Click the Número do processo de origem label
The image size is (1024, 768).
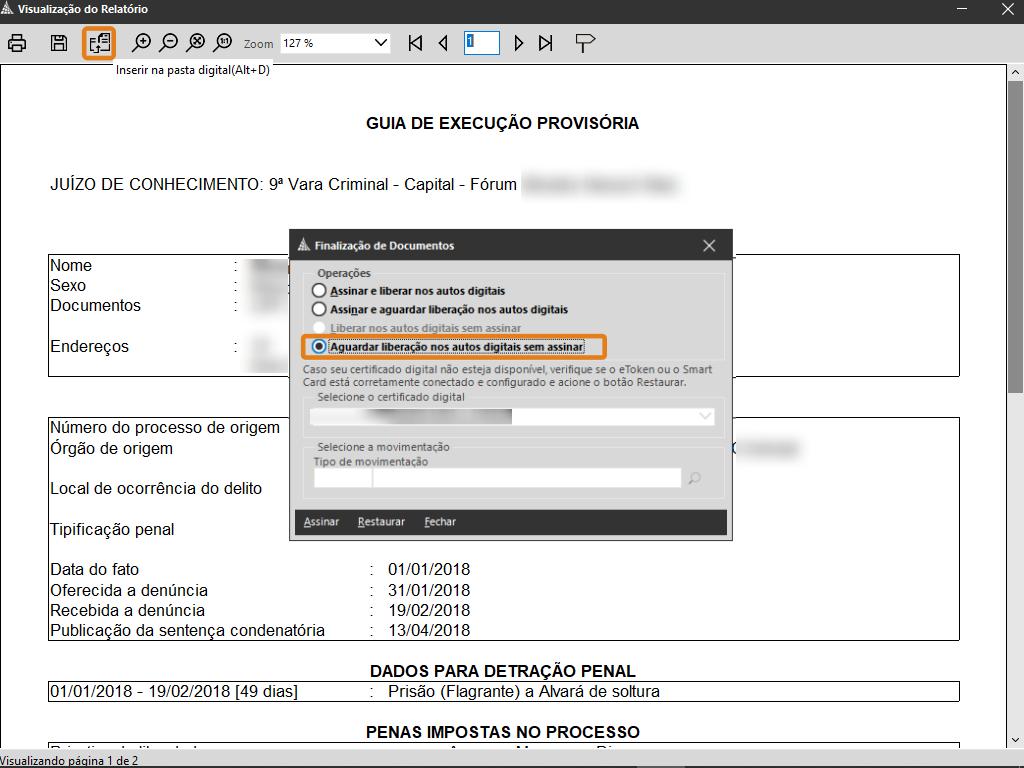coord(165,428)
